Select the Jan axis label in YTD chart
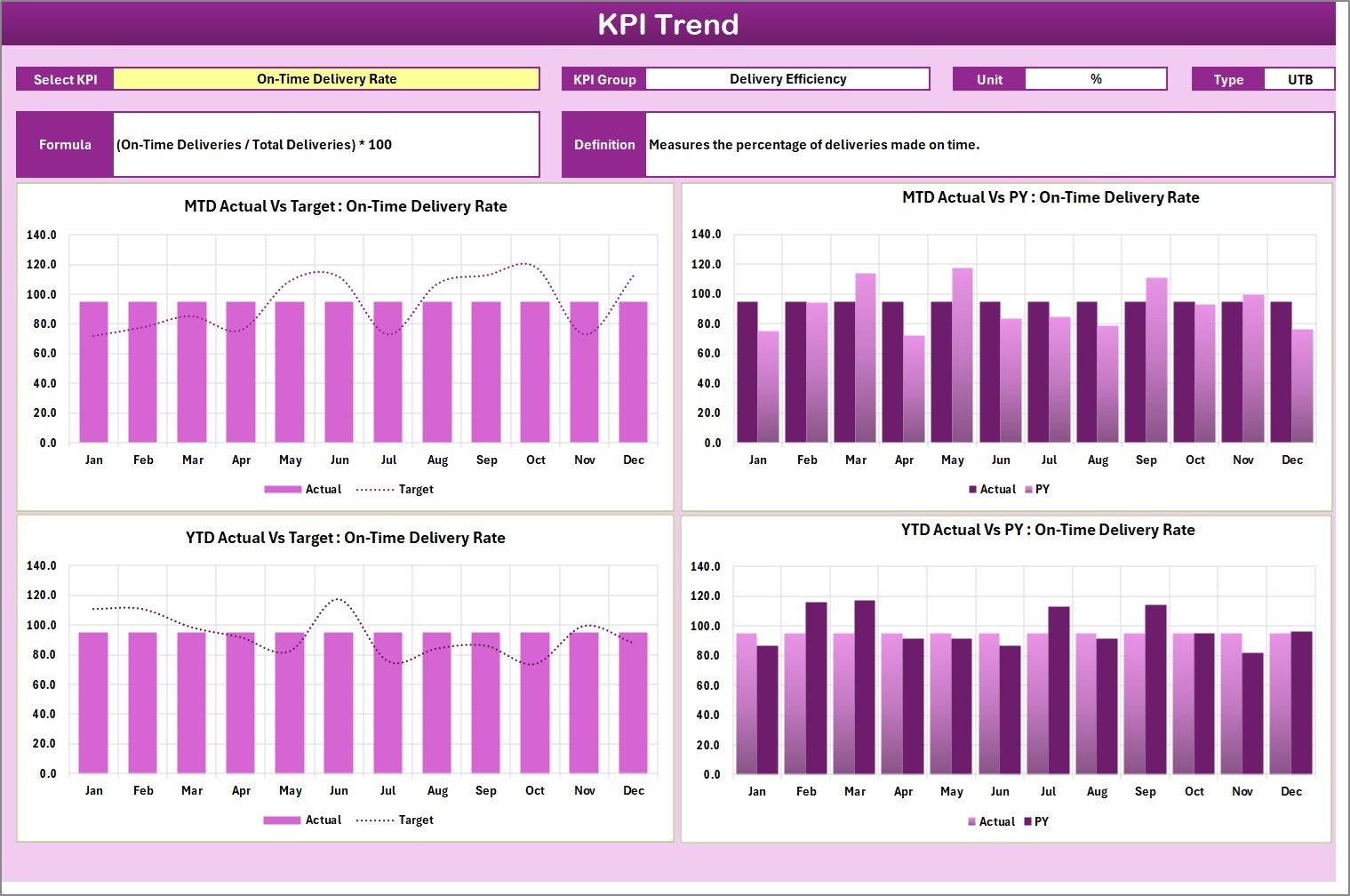Viewport: 1350px width, 896px height. point(94,789)
